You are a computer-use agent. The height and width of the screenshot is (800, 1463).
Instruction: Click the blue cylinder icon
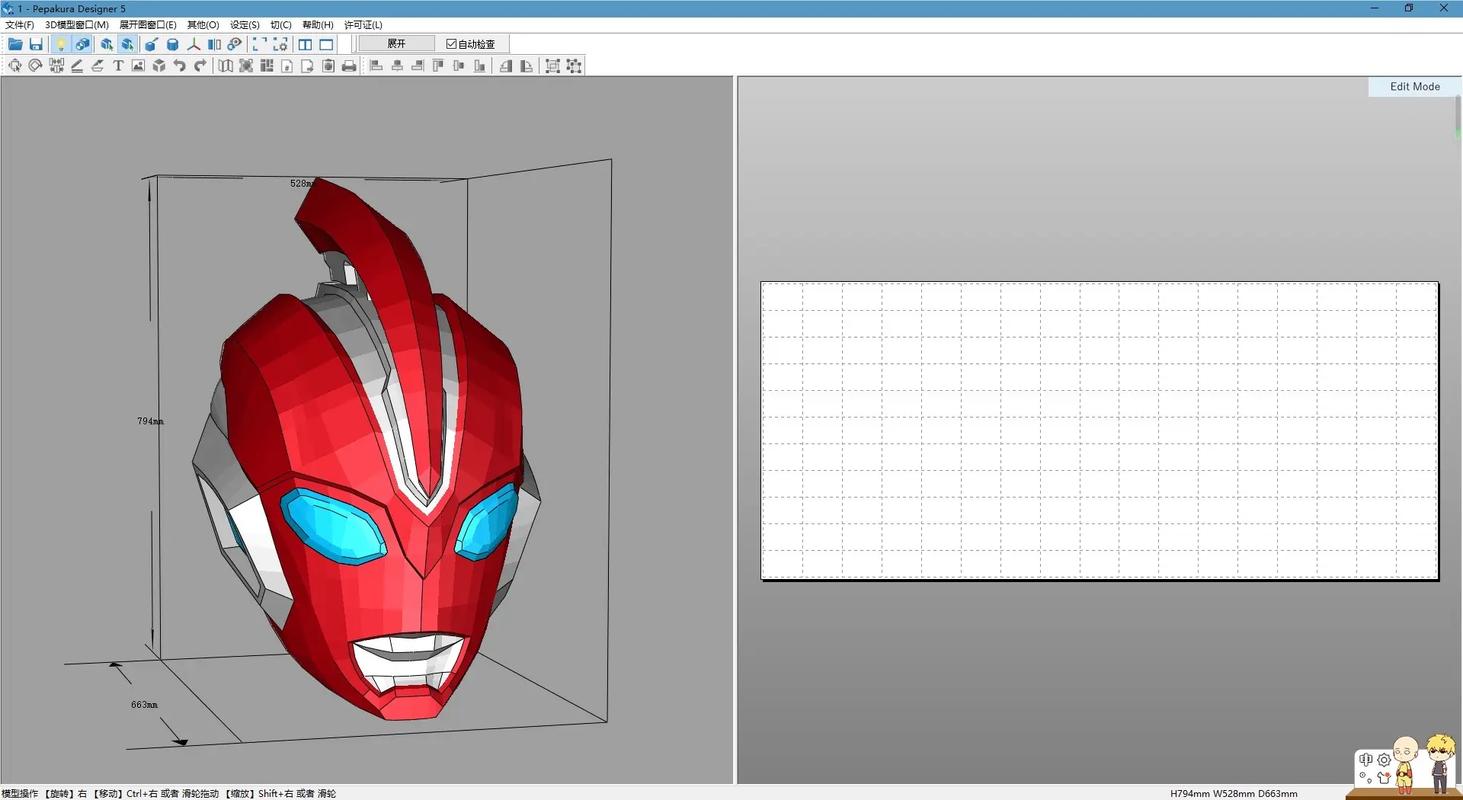pos(172,44)
